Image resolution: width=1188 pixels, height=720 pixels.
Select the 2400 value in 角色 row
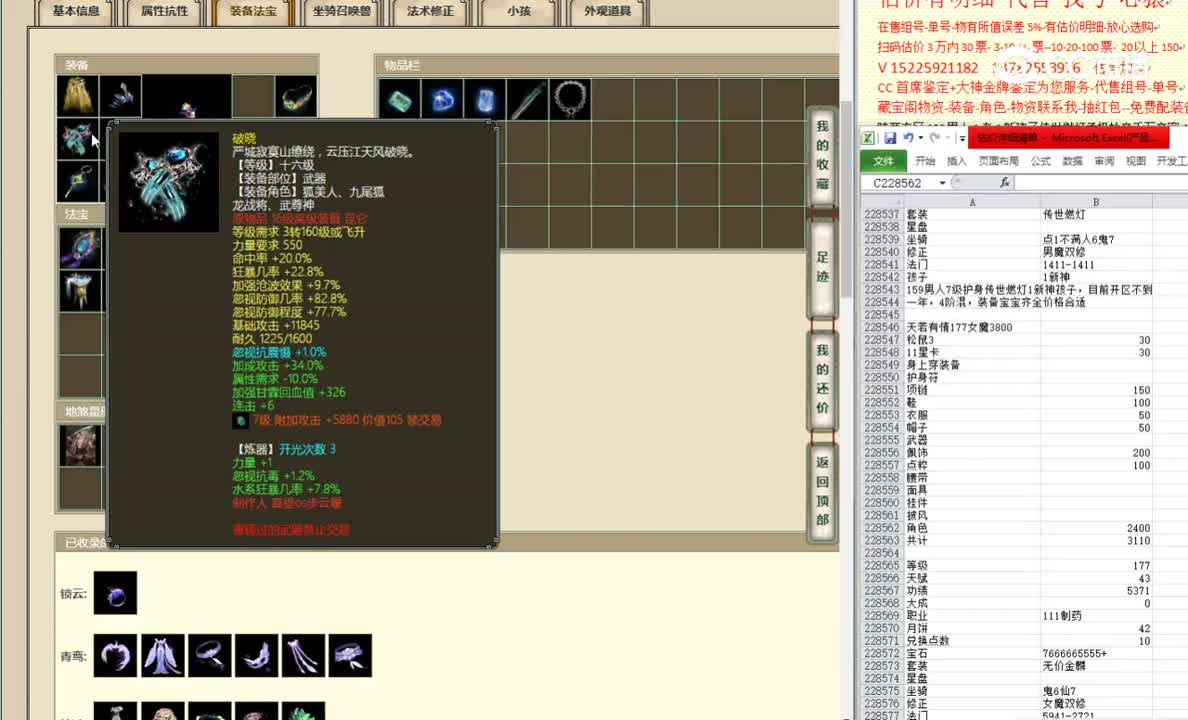coord(1096,528)
